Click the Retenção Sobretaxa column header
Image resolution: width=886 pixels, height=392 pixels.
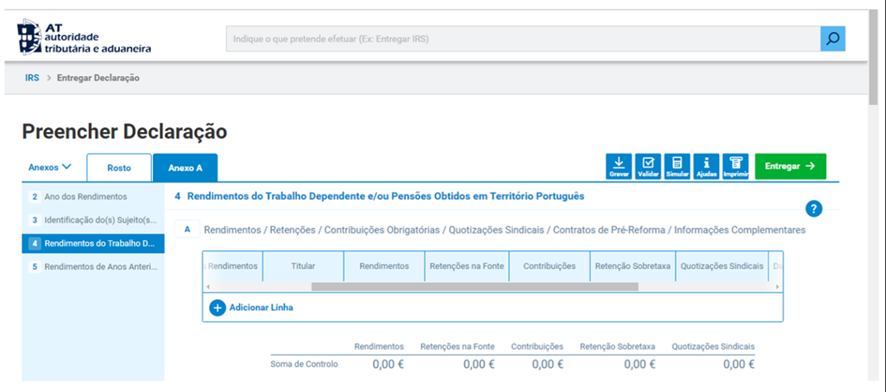point(632,266)
